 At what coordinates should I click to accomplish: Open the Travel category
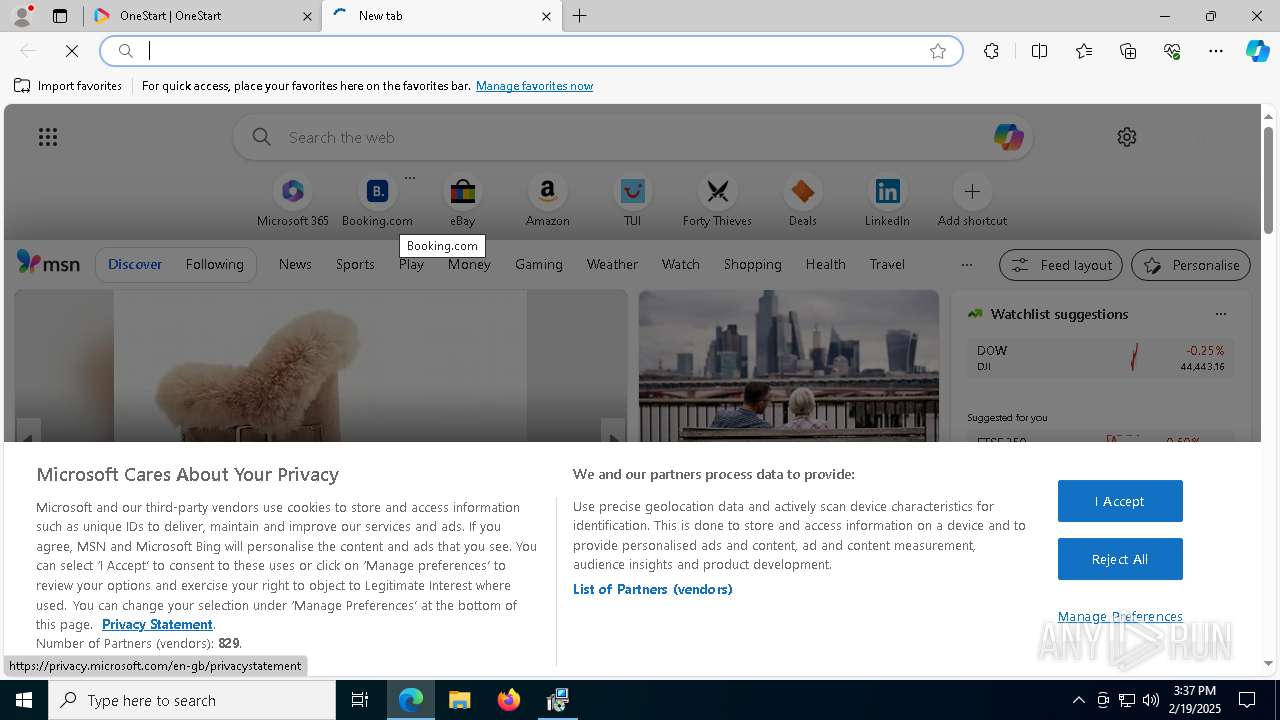pos(887,264)
